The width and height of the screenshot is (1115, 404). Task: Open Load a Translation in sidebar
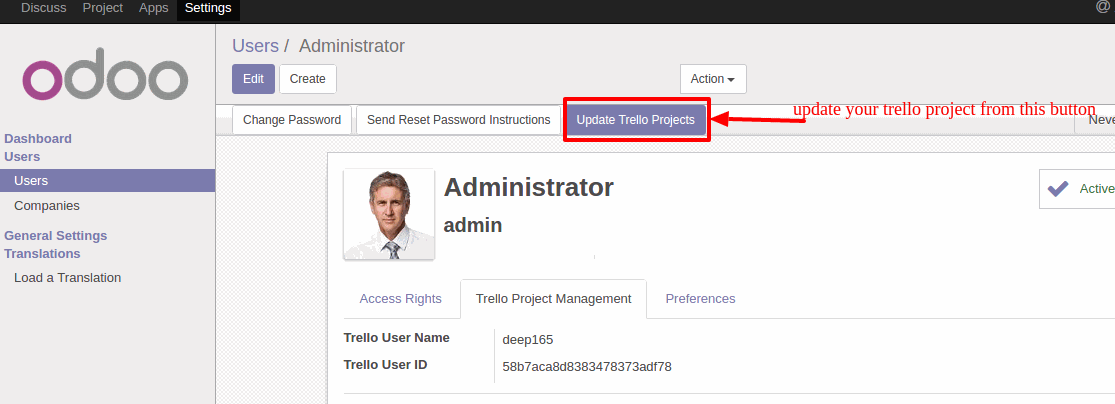coord(68,278)
